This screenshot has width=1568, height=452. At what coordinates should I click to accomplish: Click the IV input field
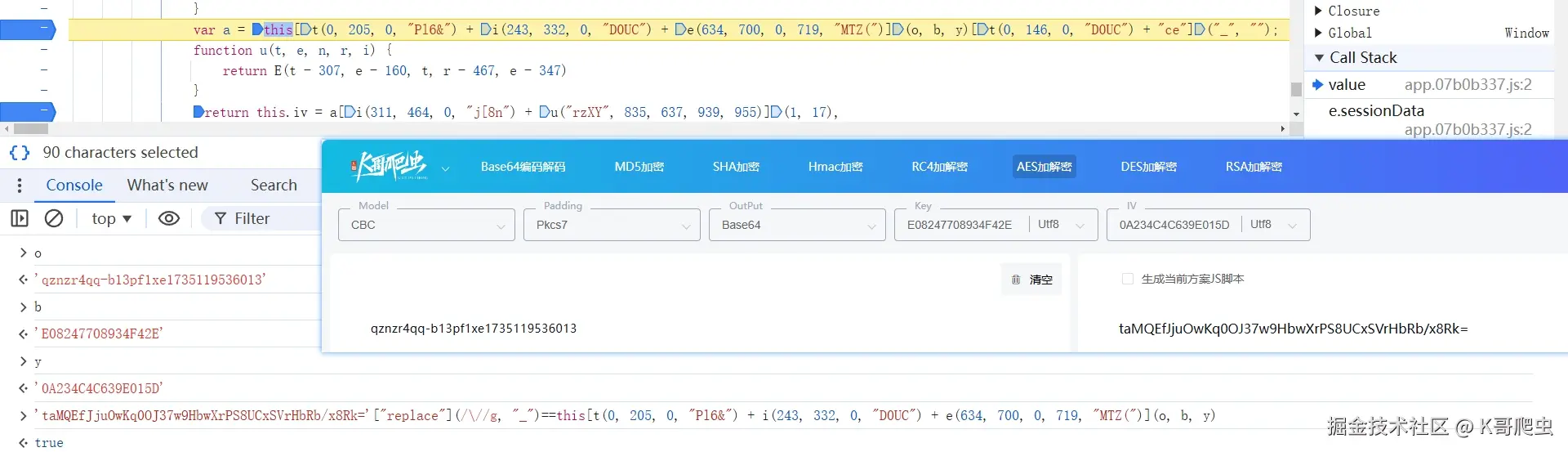(1174, 225)
